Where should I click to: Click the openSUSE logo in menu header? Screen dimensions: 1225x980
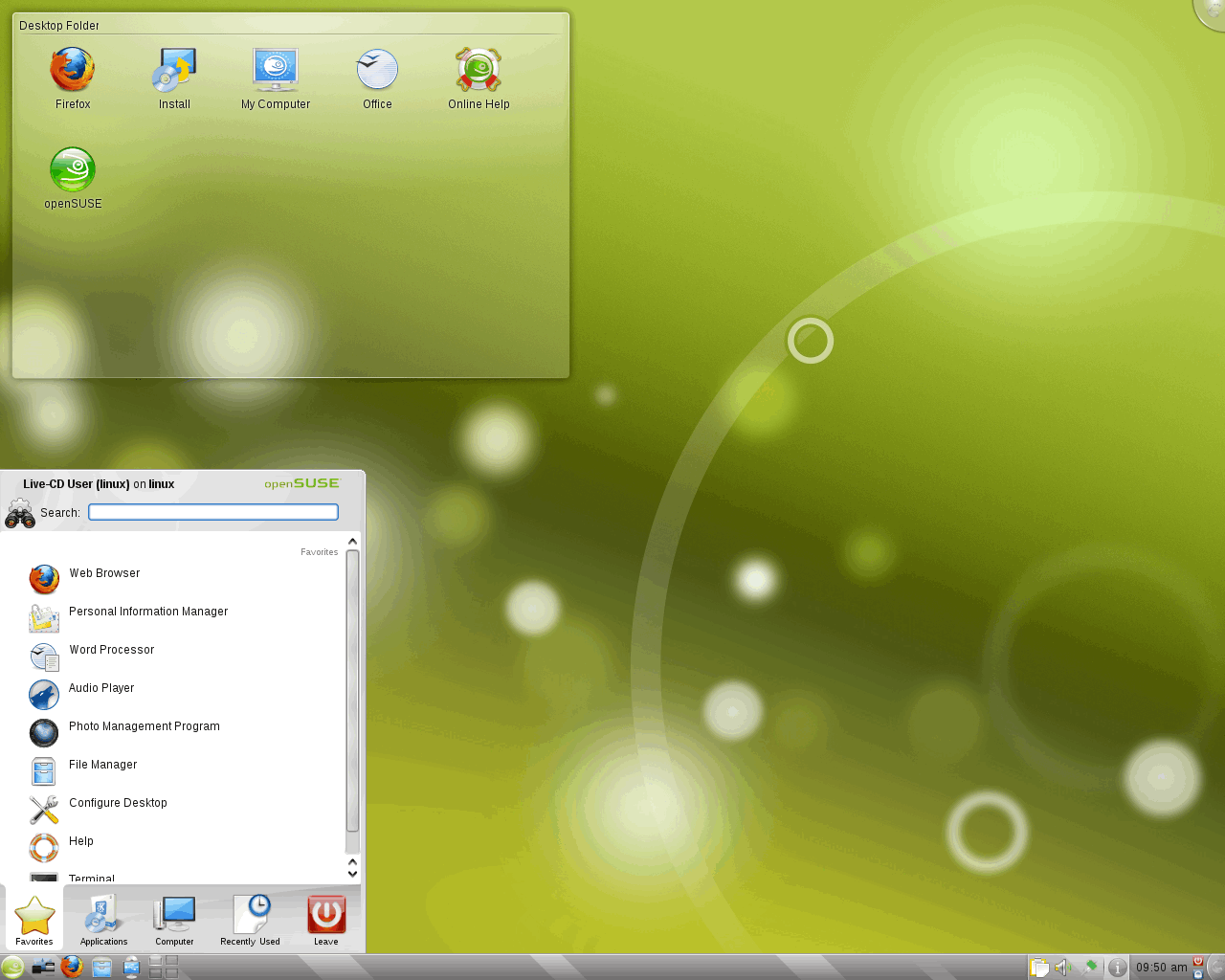click(x=302, y=484)
